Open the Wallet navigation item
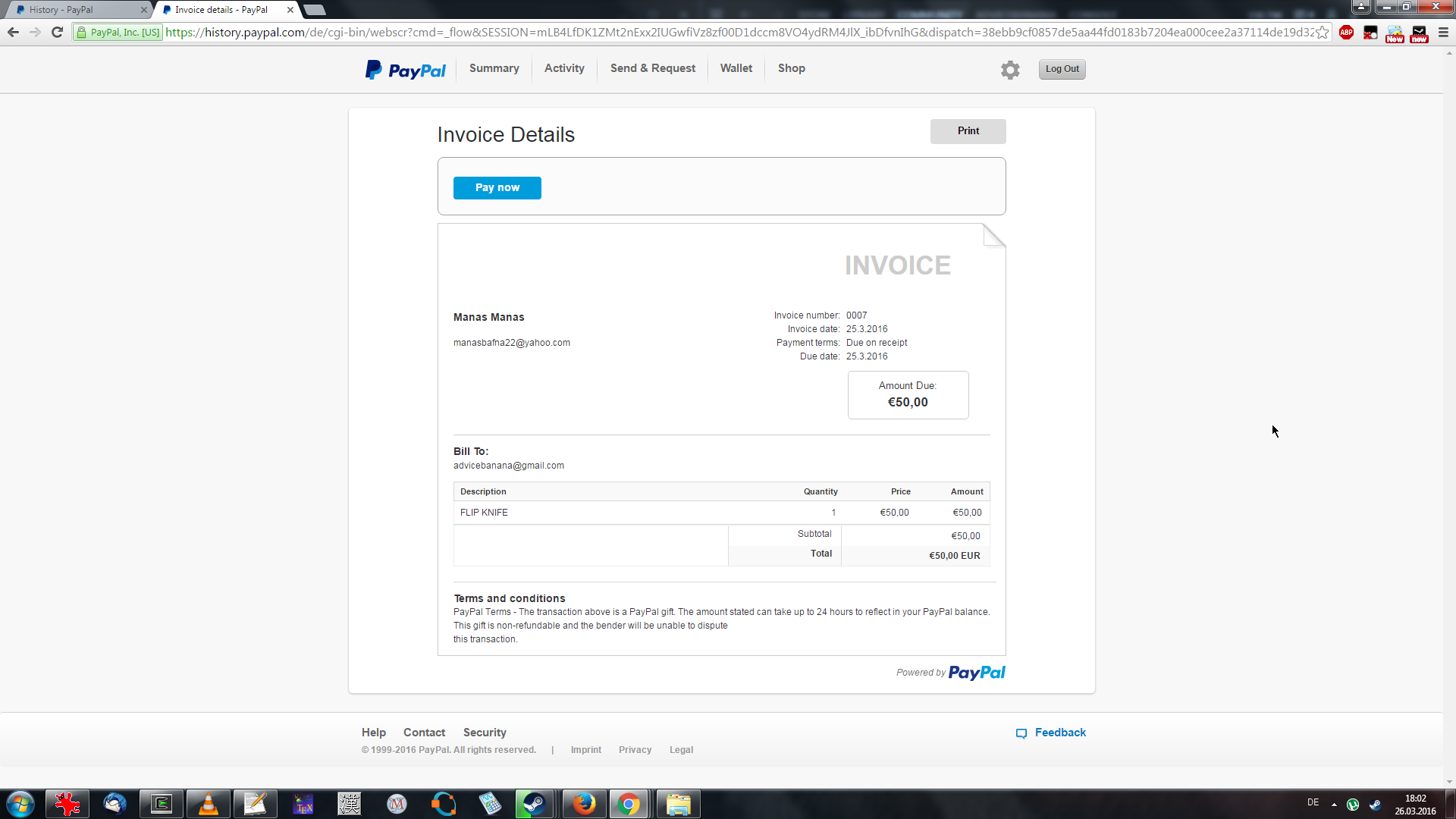The width and height of the screenshot is (1456, 819). [736, 68]
